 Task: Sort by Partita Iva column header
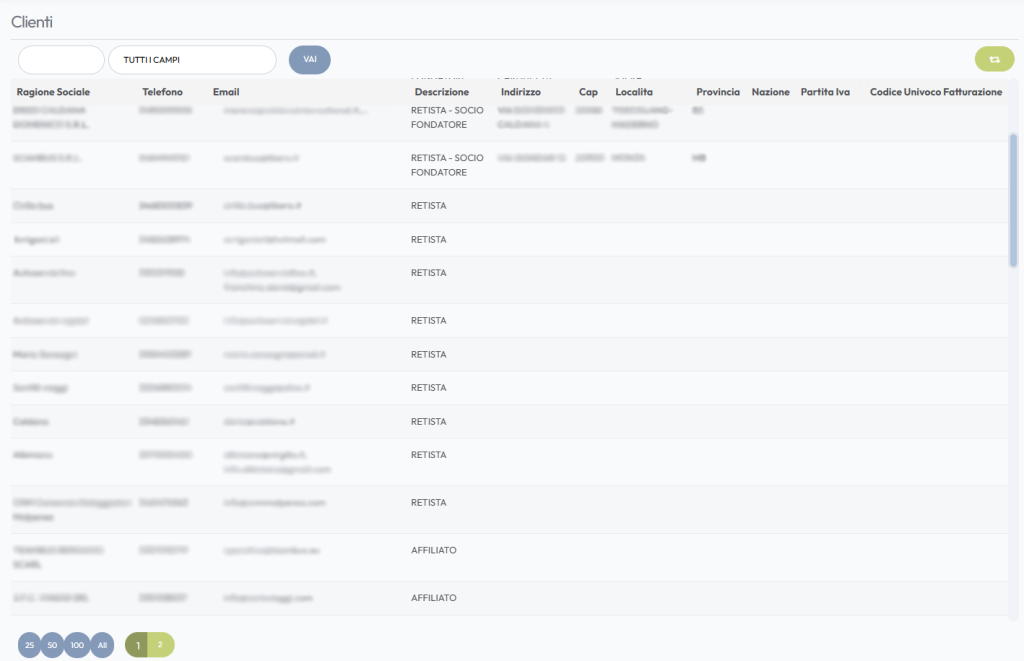click(825, 92)
